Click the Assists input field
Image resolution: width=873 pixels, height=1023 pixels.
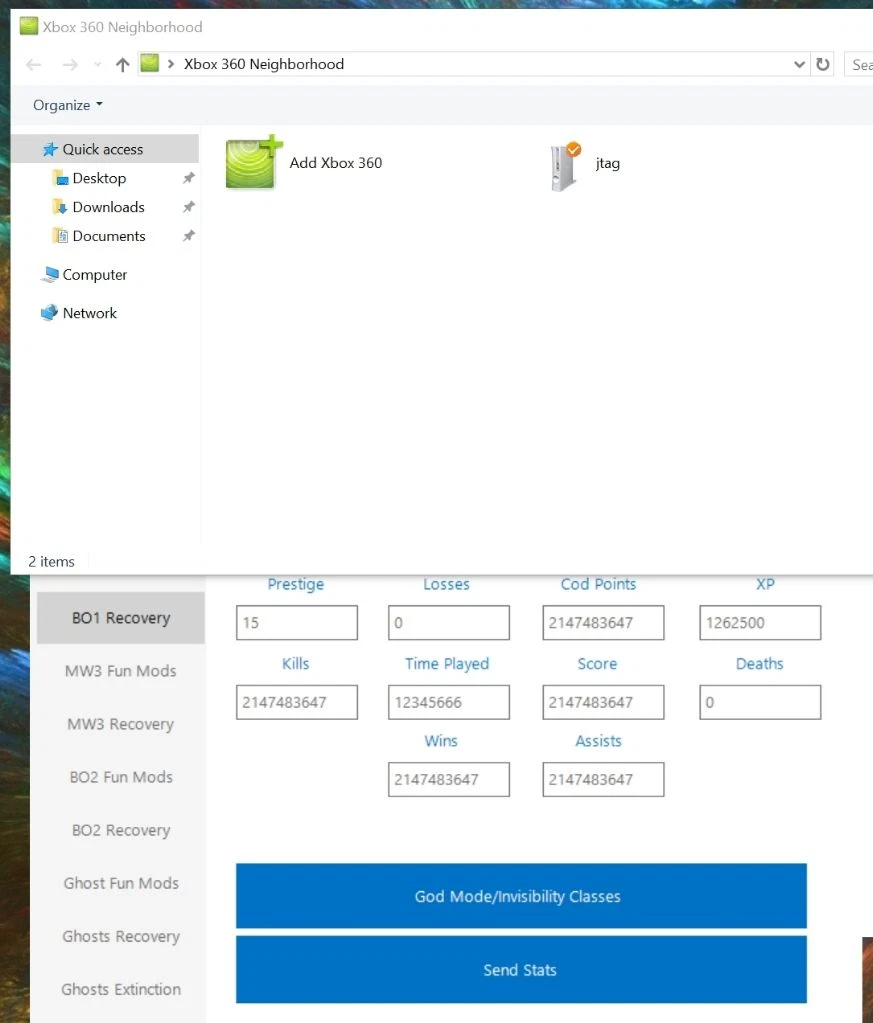[604, 779]
